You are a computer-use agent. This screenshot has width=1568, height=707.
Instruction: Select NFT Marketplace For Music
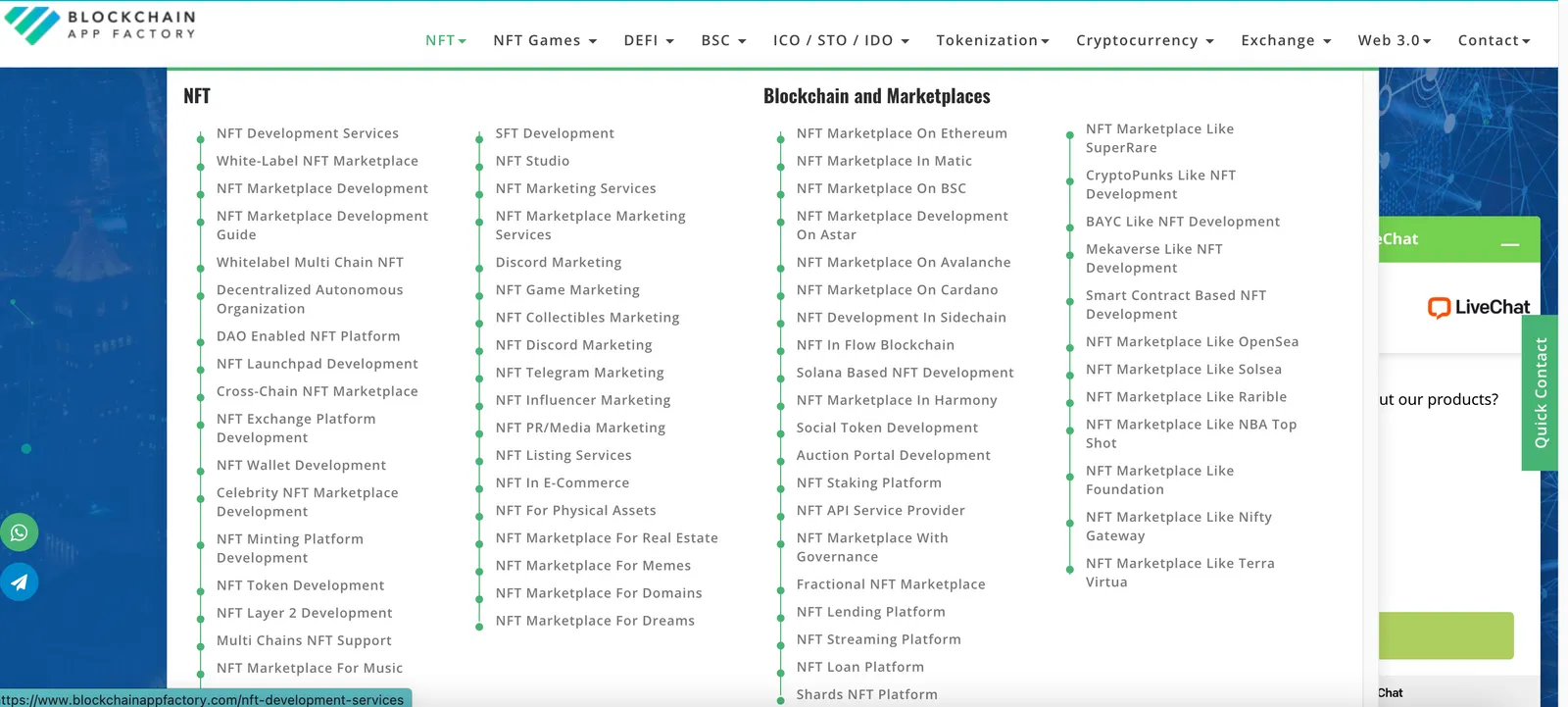point(310,668)
